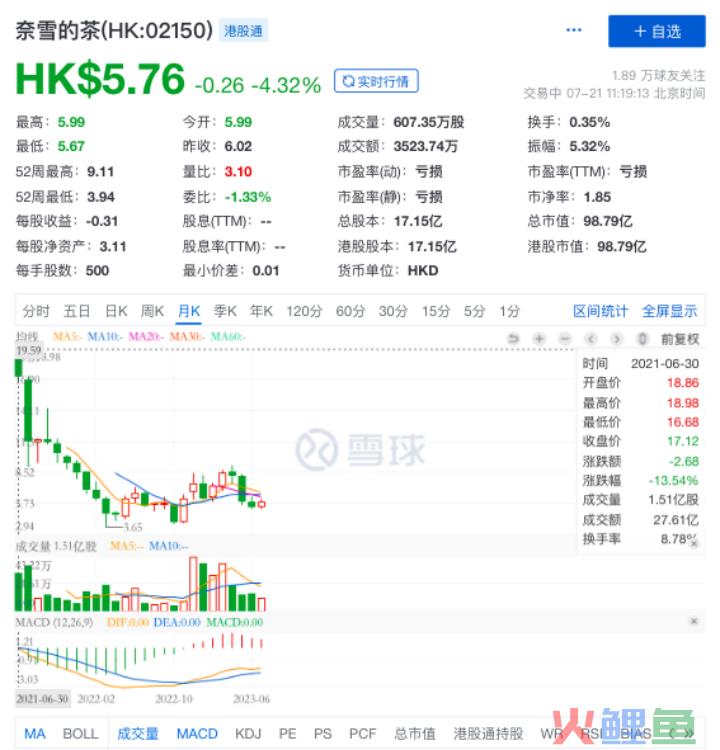Screen dimensions: 720x750
Task: Close the candle detail info panel
Action: point(694,543)
